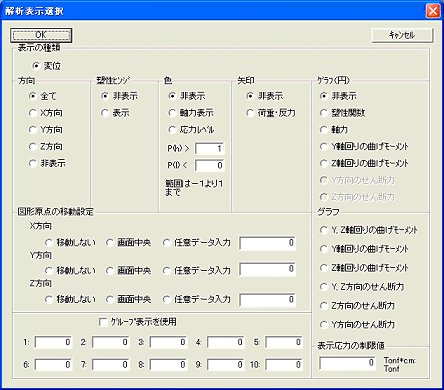Image resolution: width=444 pixels, height=390 pixels.
Task: Choose Z方向 radio in the 方向 group
Action: pyautogui.click(x=46, y=146)
